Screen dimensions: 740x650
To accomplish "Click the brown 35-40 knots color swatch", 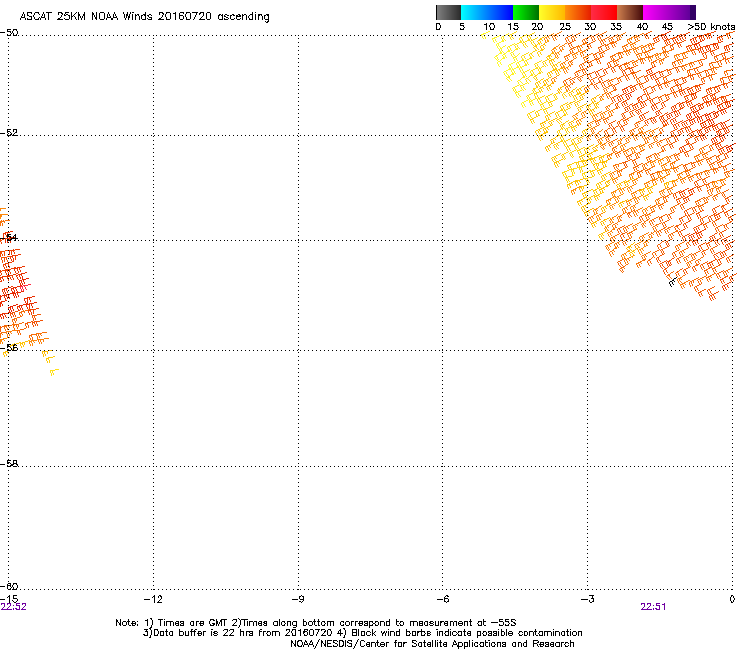I will tap(630, 12).
